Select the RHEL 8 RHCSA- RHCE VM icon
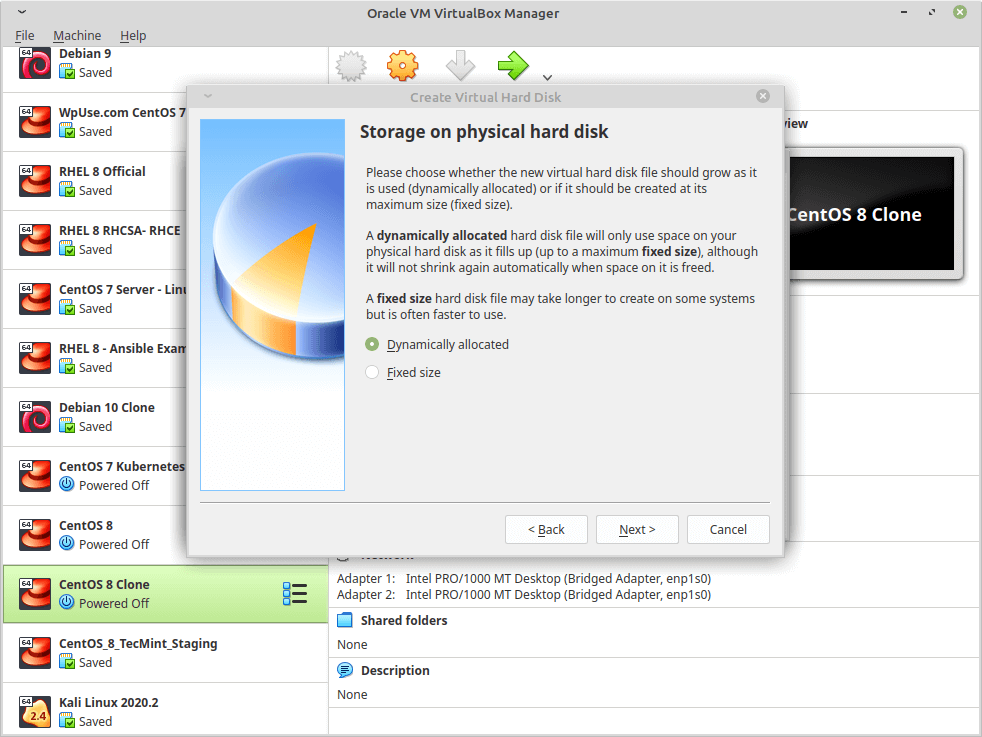The image size is (982, 737). tap(34, 240)
